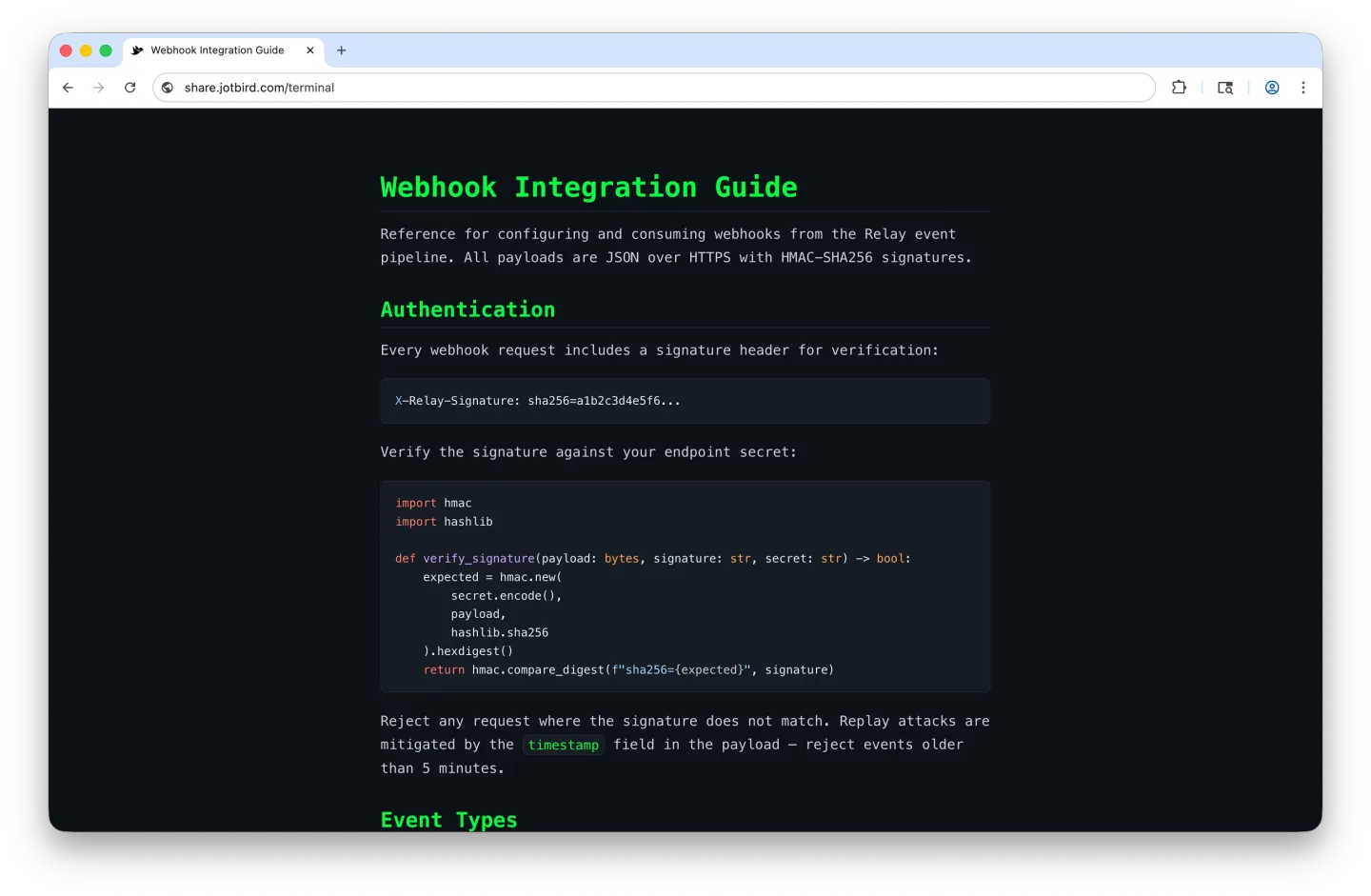Close the Webhook Integration Guide tab

click(x=309, y=50)
